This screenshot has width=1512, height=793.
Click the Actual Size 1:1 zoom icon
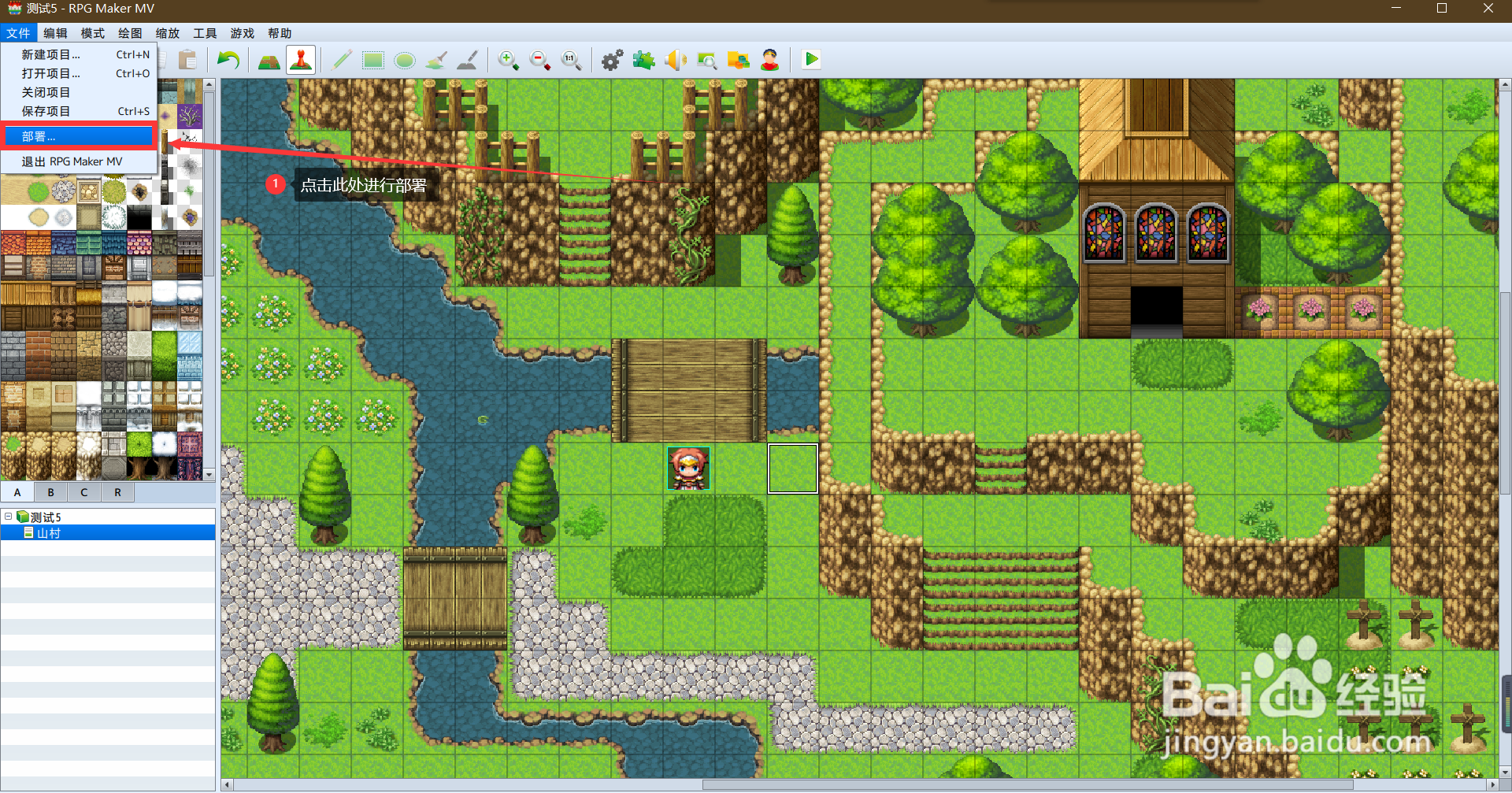[572, 60]
